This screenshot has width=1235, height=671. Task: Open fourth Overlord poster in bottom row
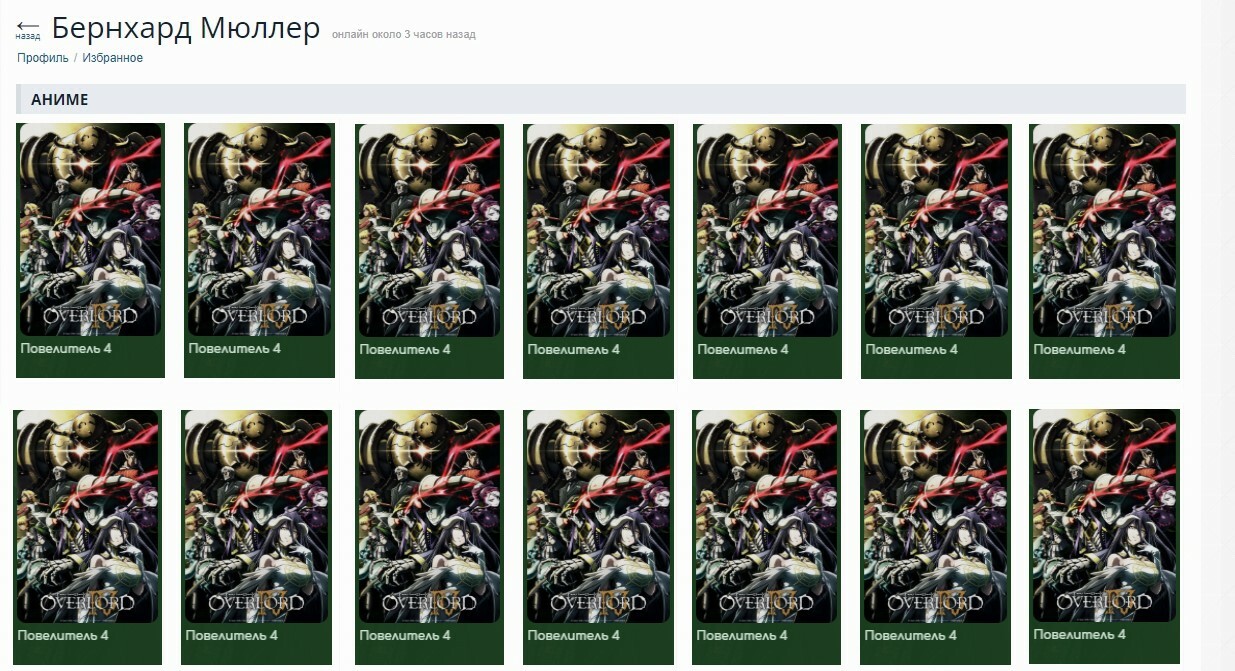598,516
